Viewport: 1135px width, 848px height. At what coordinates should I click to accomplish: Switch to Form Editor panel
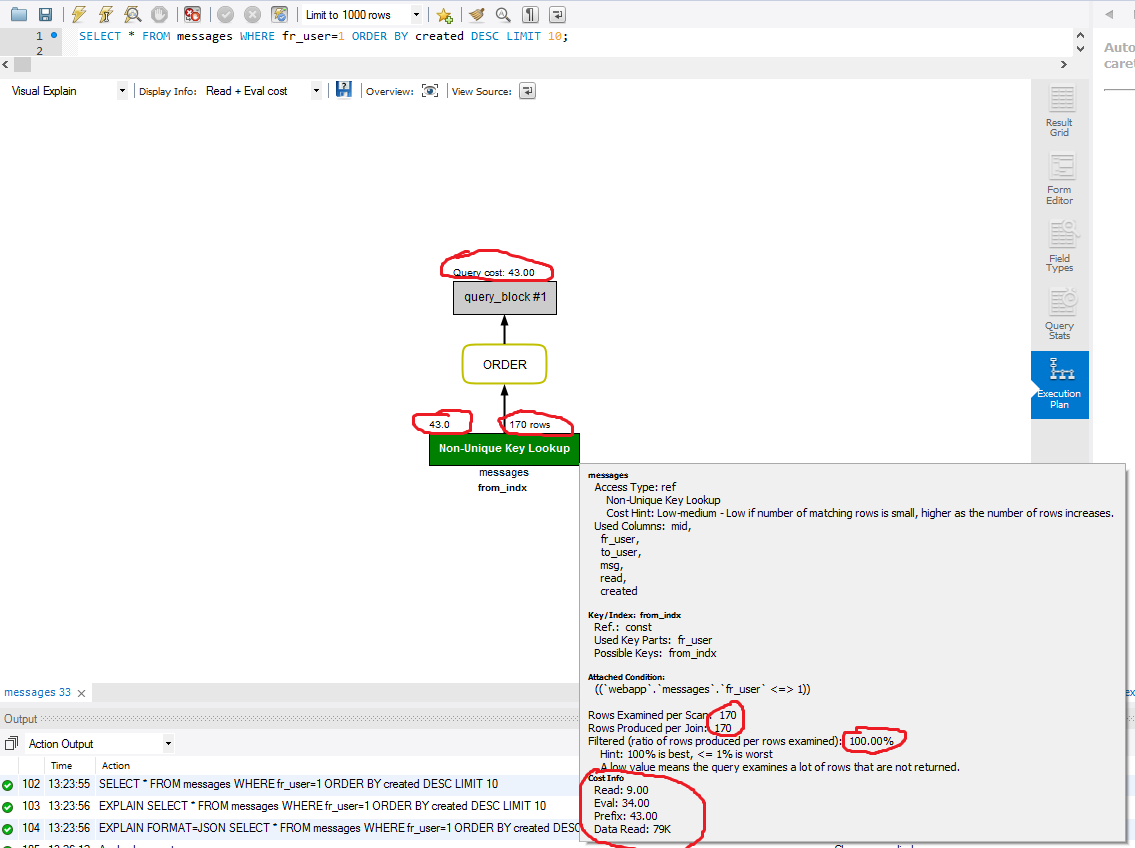1060,179
